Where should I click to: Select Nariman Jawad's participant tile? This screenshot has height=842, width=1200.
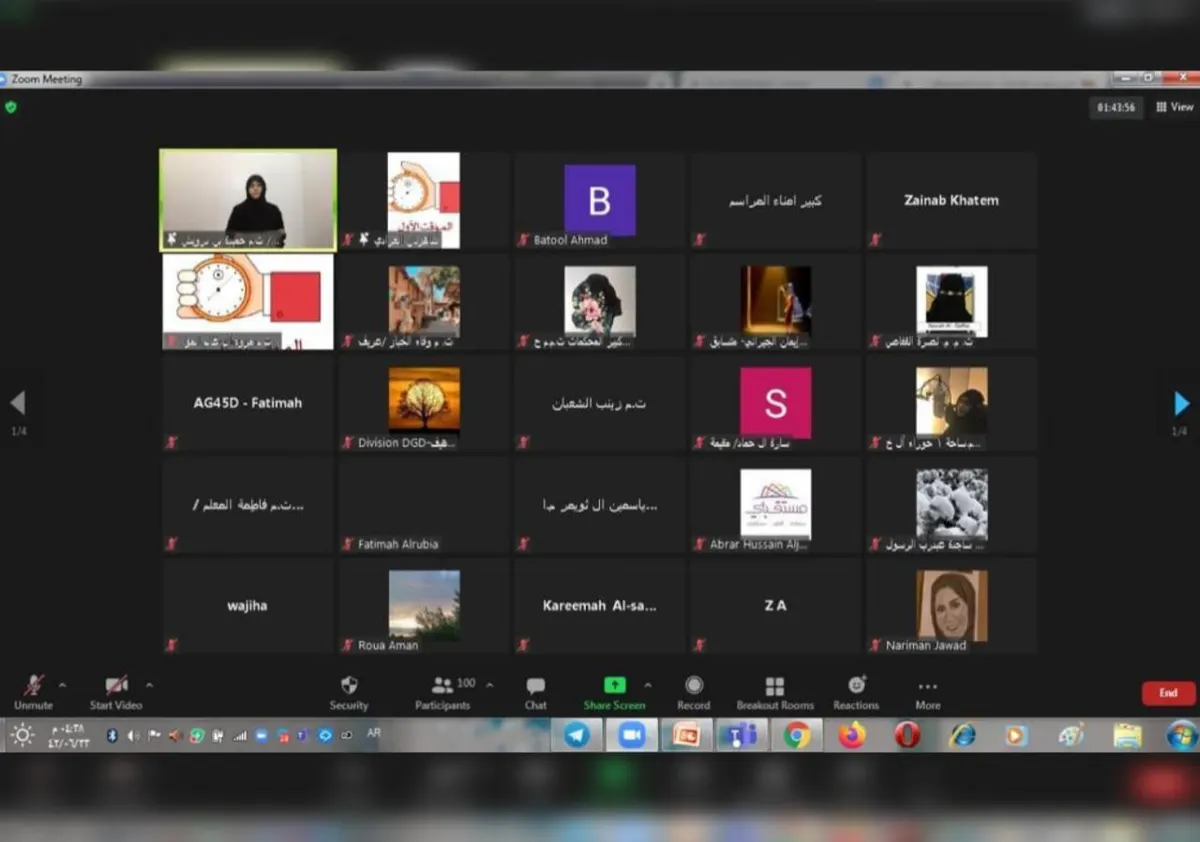tap(951, 606)
